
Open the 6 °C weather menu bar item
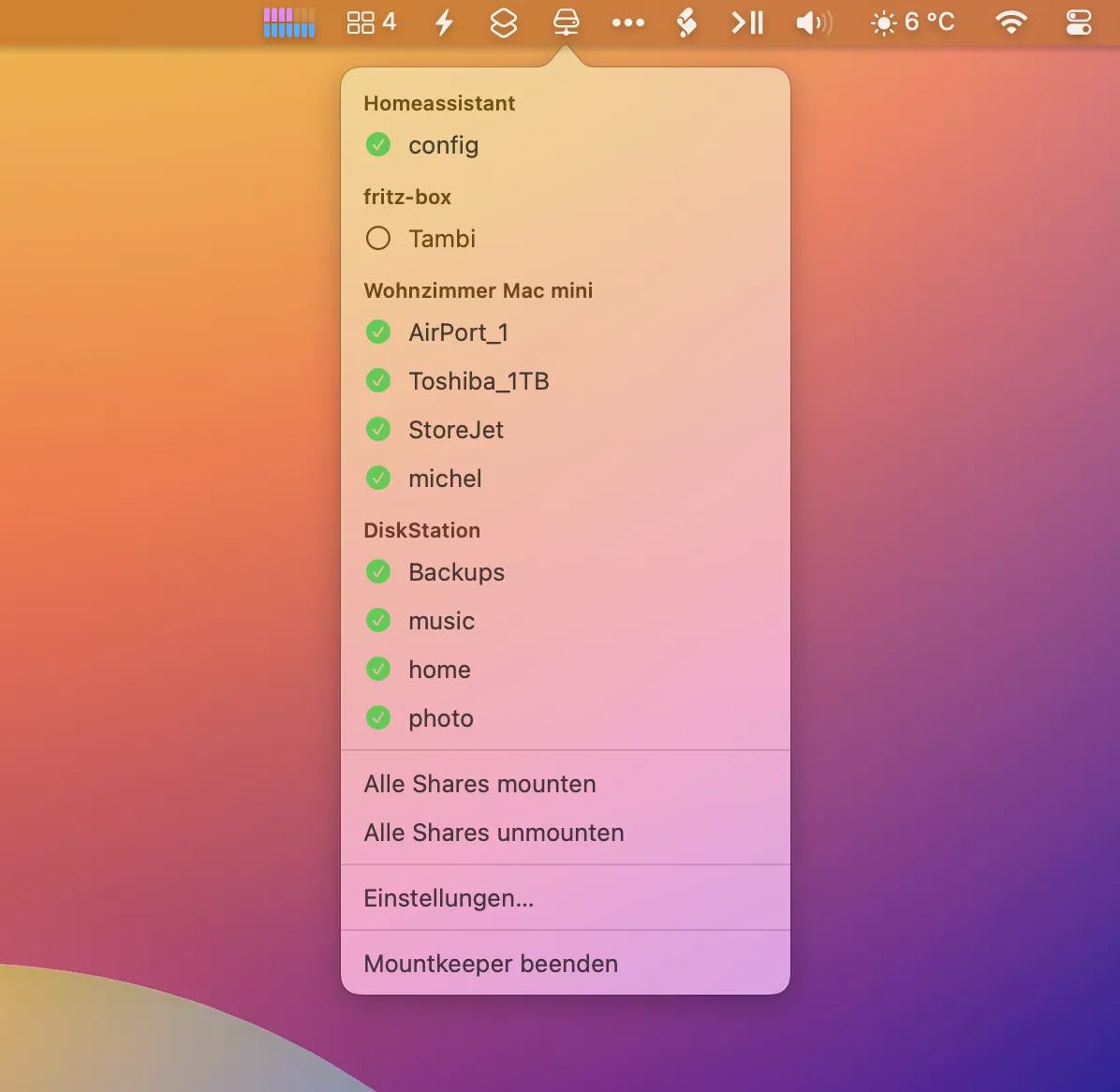912,22
